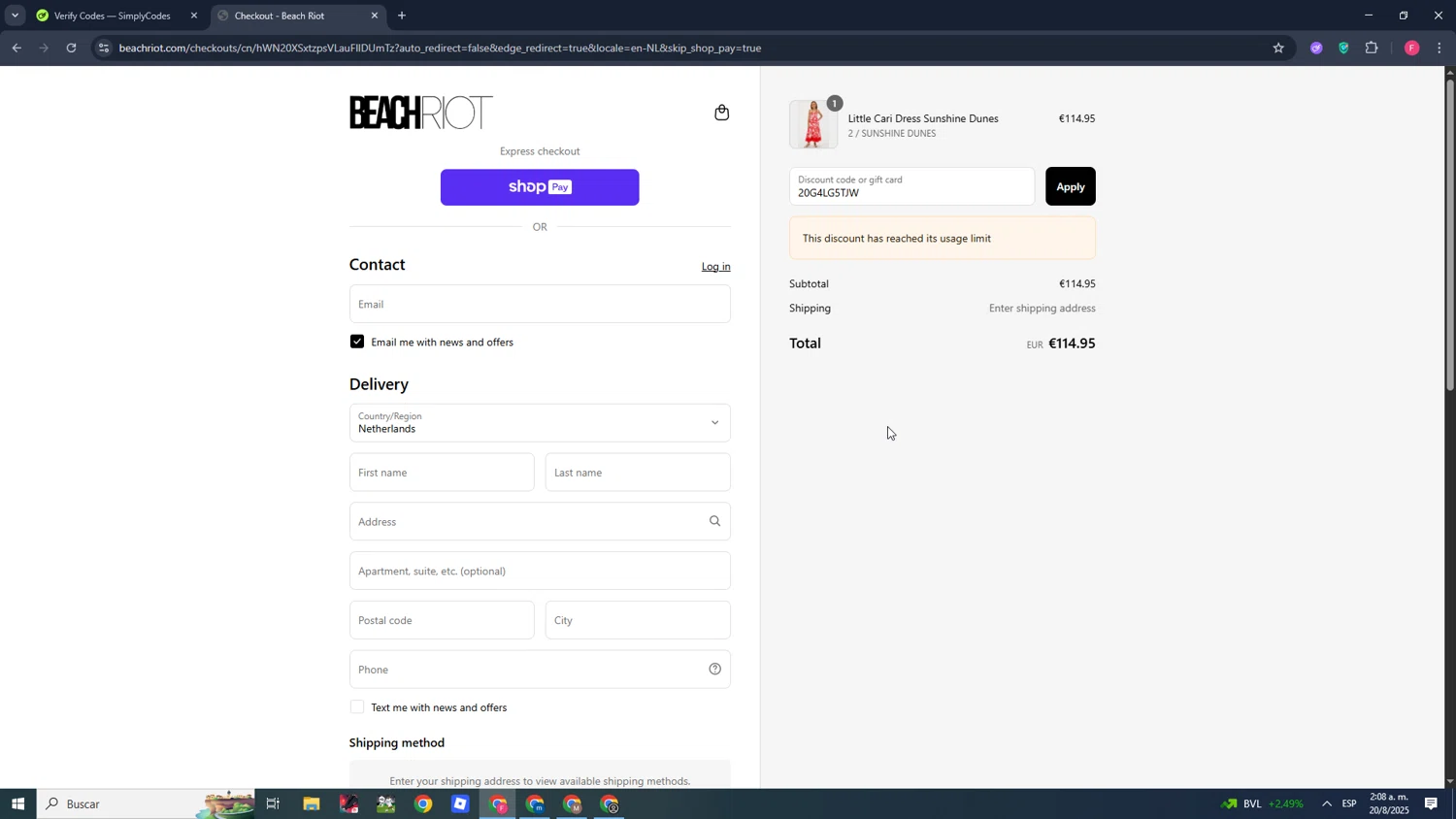The image size is (1456, 819).
Task: Click the discount code or gift card field
Action: (911, 186)
